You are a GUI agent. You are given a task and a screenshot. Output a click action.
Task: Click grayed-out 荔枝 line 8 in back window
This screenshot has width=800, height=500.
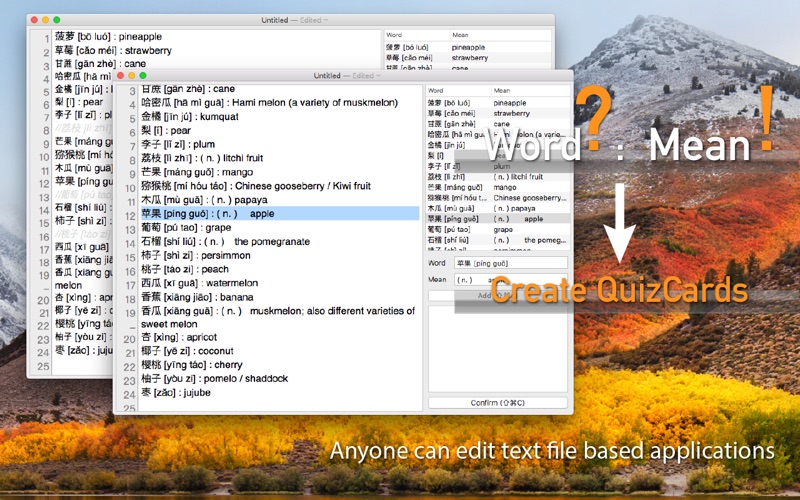tap(83, 129)
